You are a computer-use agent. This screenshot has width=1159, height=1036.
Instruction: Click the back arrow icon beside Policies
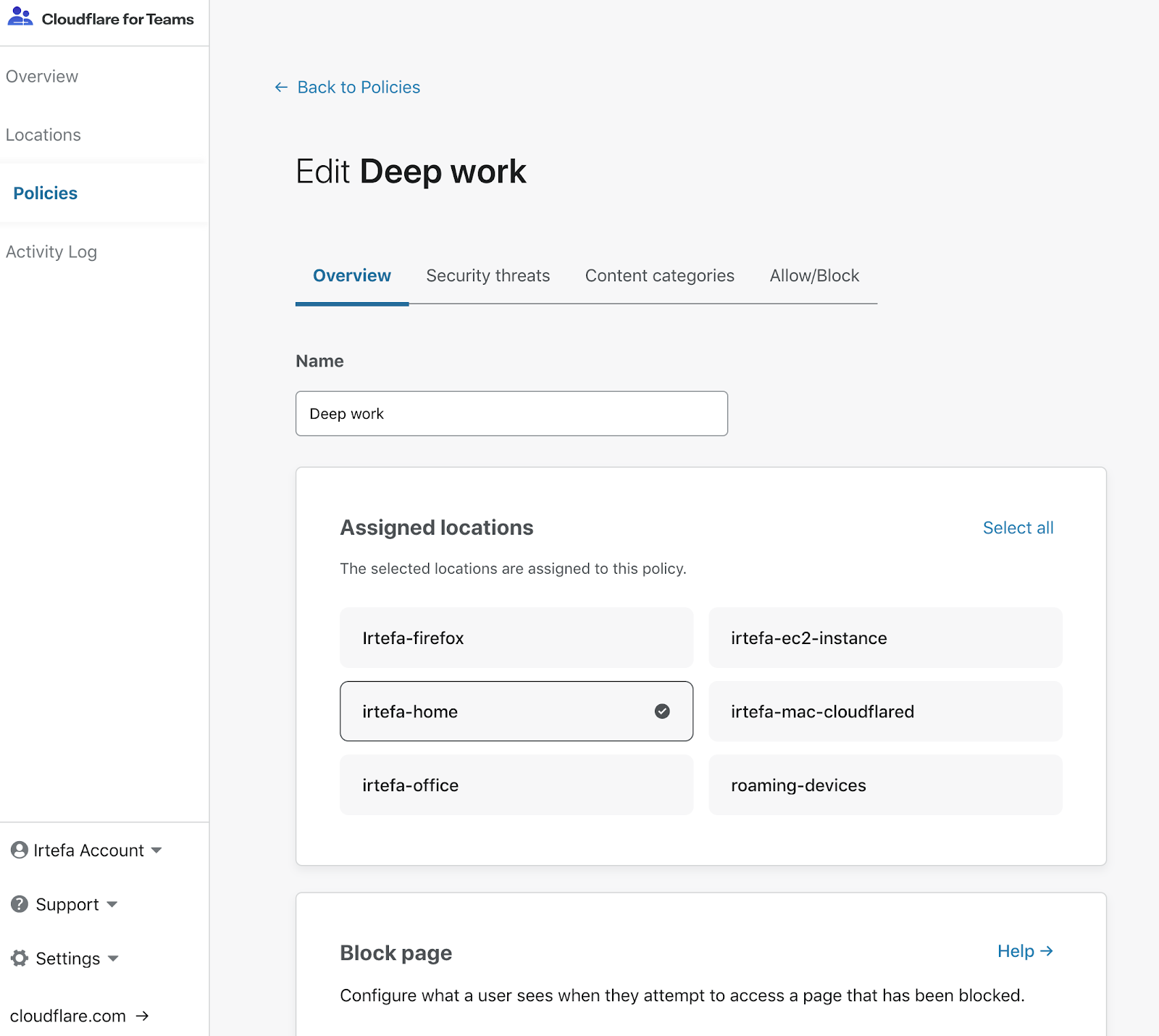tap(281, 88)
